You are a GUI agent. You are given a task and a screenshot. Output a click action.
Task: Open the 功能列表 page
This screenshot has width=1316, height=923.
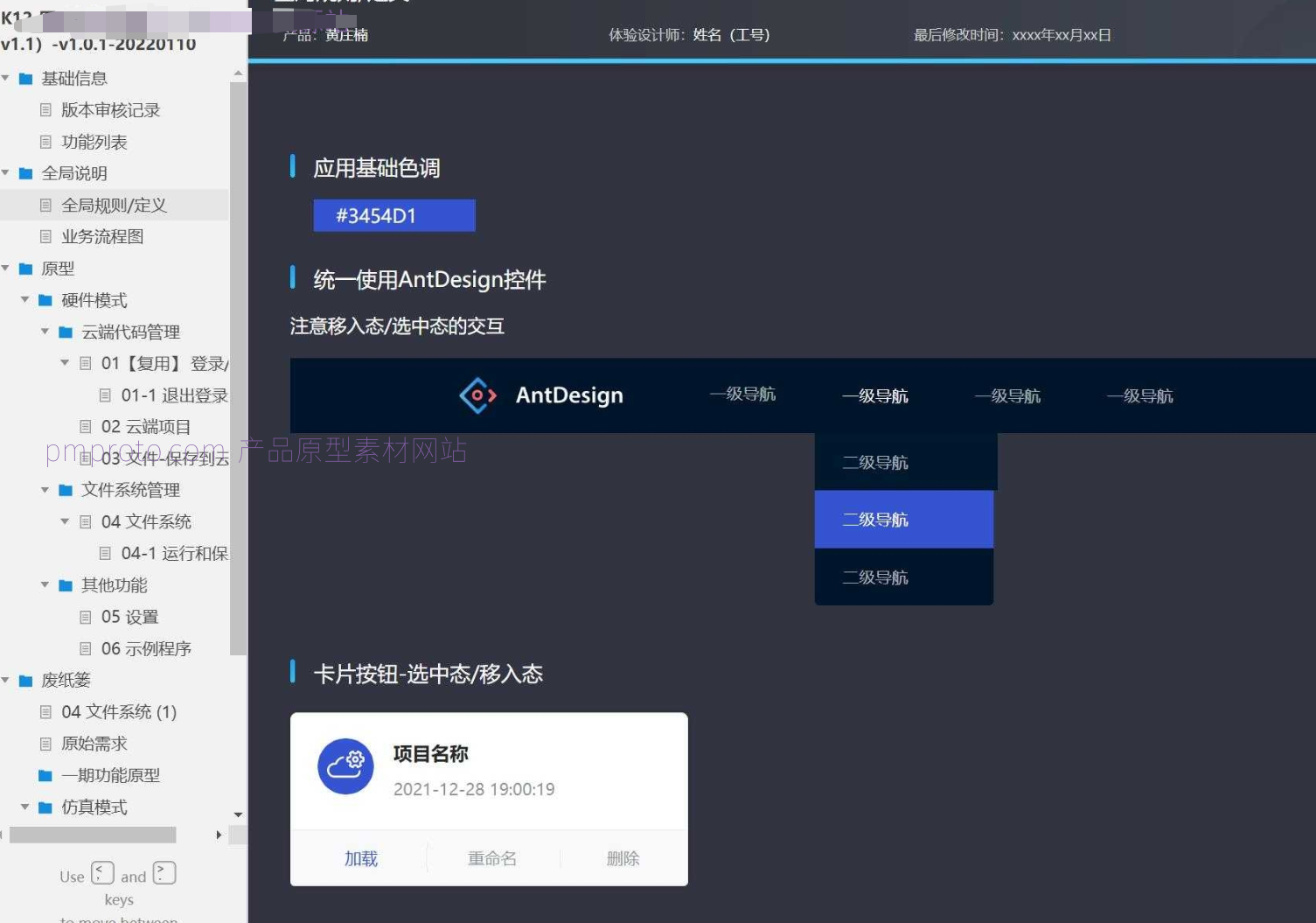(x=94, y=142)
